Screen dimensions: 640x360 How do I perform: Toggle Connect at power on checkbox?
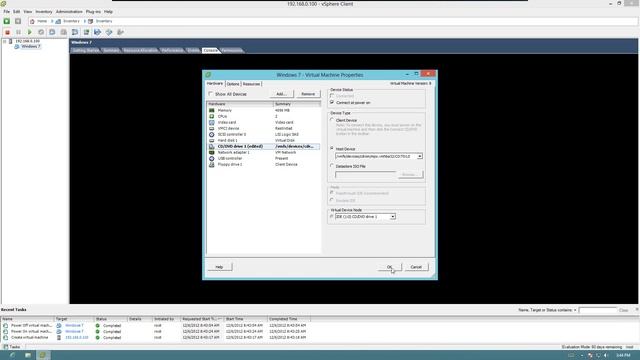(x=332, y=102)
